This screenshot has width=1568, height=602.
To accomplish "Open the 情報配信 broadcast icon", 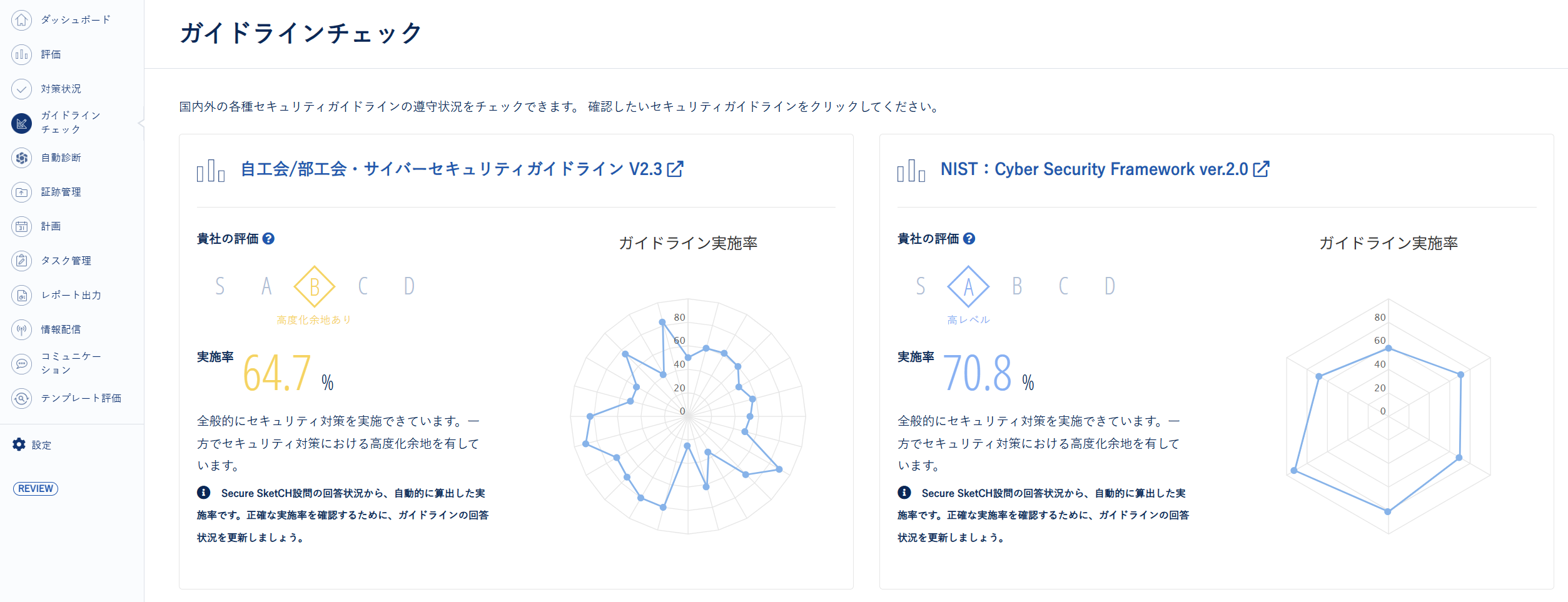I will pyautogui.click(x=21, y=329).
